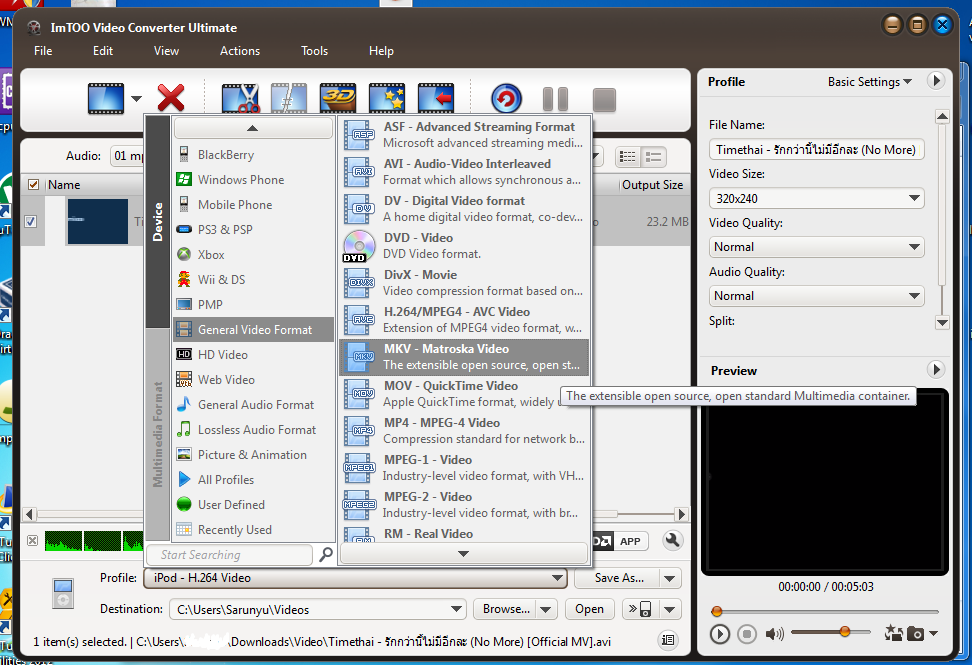Image resolution: width=972 pixels, height=665 pixels.
Task: Choose MP4 MPEG-4 Video profile
Action: (464, 431)
